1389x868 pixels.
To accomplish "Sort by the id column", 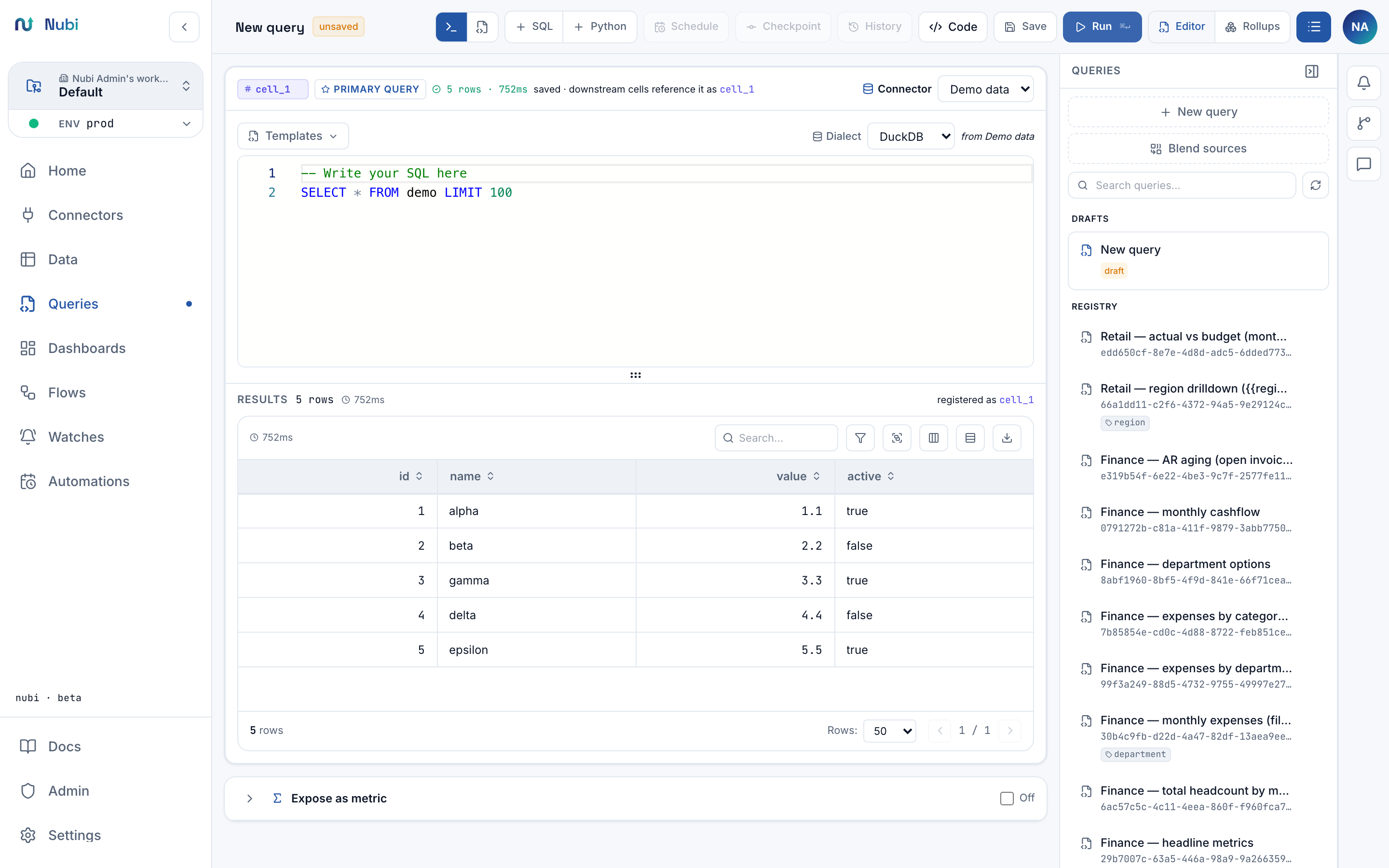I will click(411, 476).
